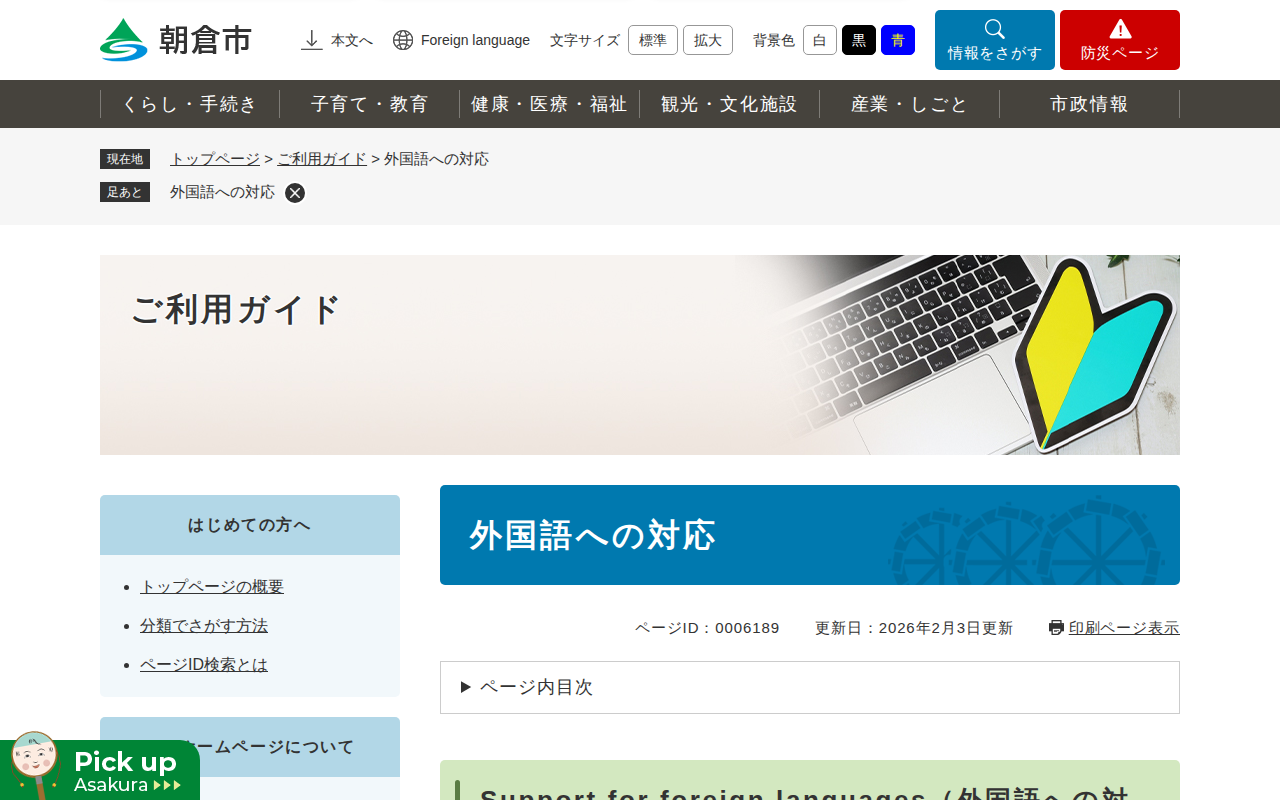The image size is (1280, 800).
Task: Follow the トップページの概要 link
Action: pos(212,587)
